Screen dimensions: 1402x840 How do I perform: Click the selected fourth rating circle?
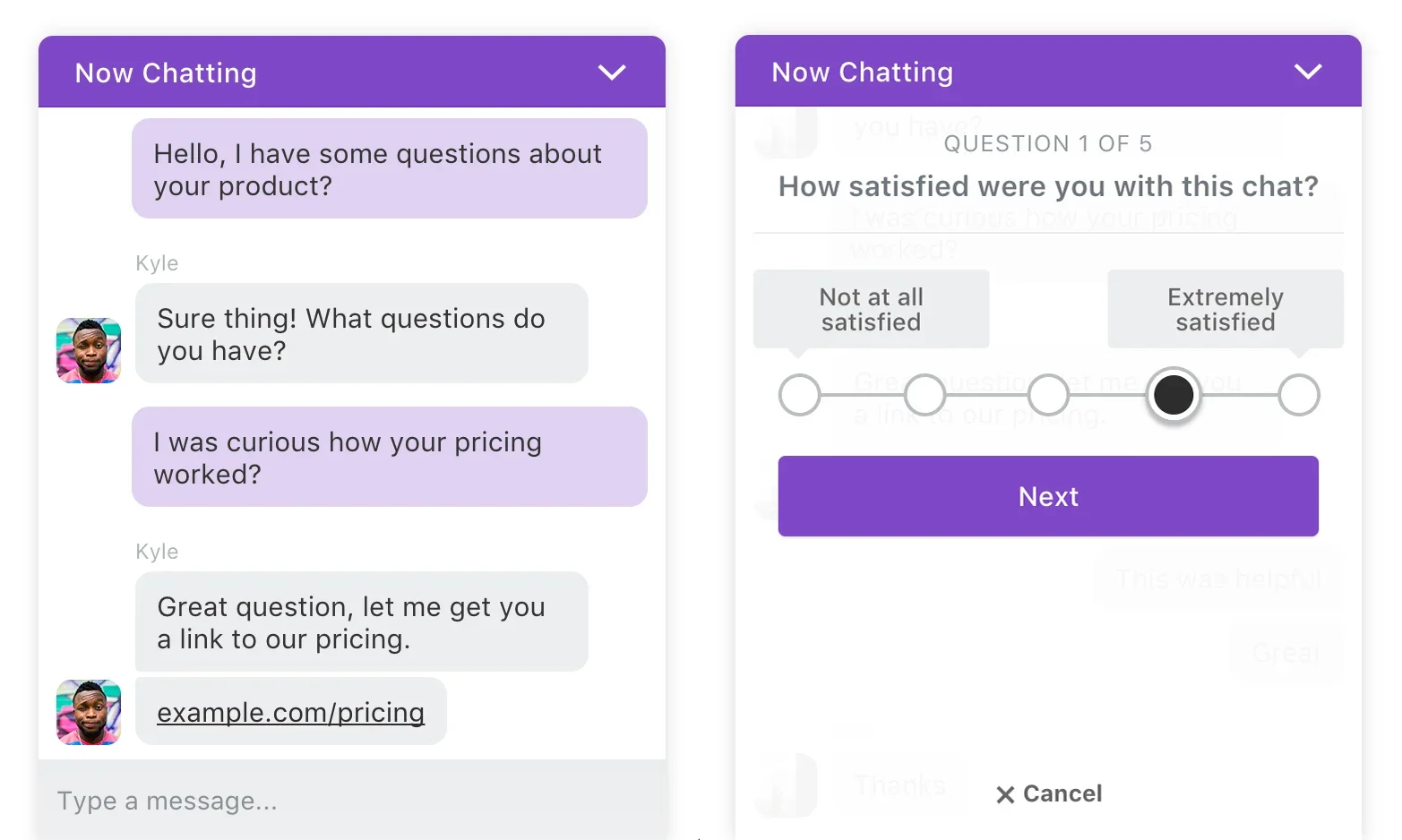coord(1174,395)
